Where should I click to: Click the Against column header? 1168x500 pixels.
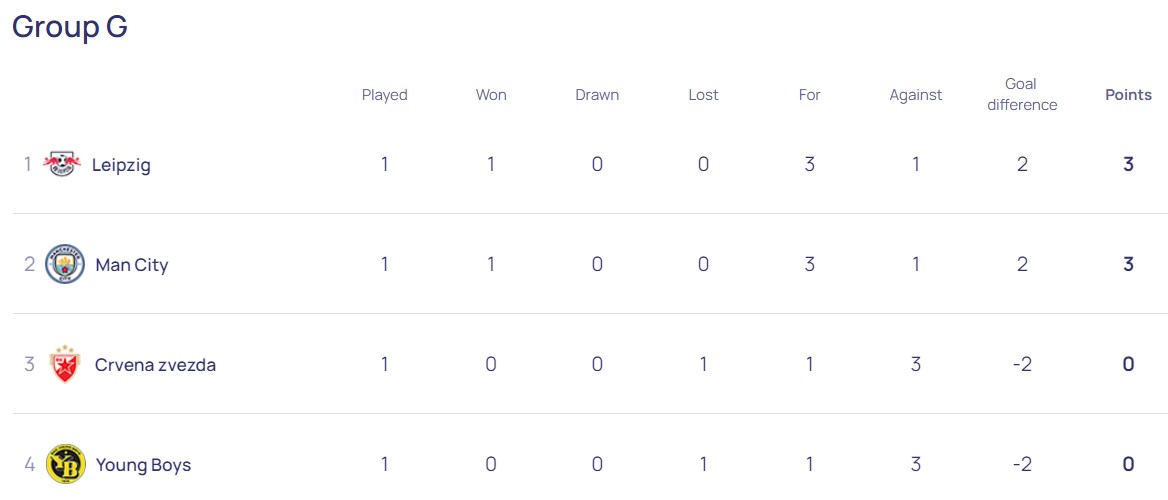pyautogui.click(x=916, y=95)
